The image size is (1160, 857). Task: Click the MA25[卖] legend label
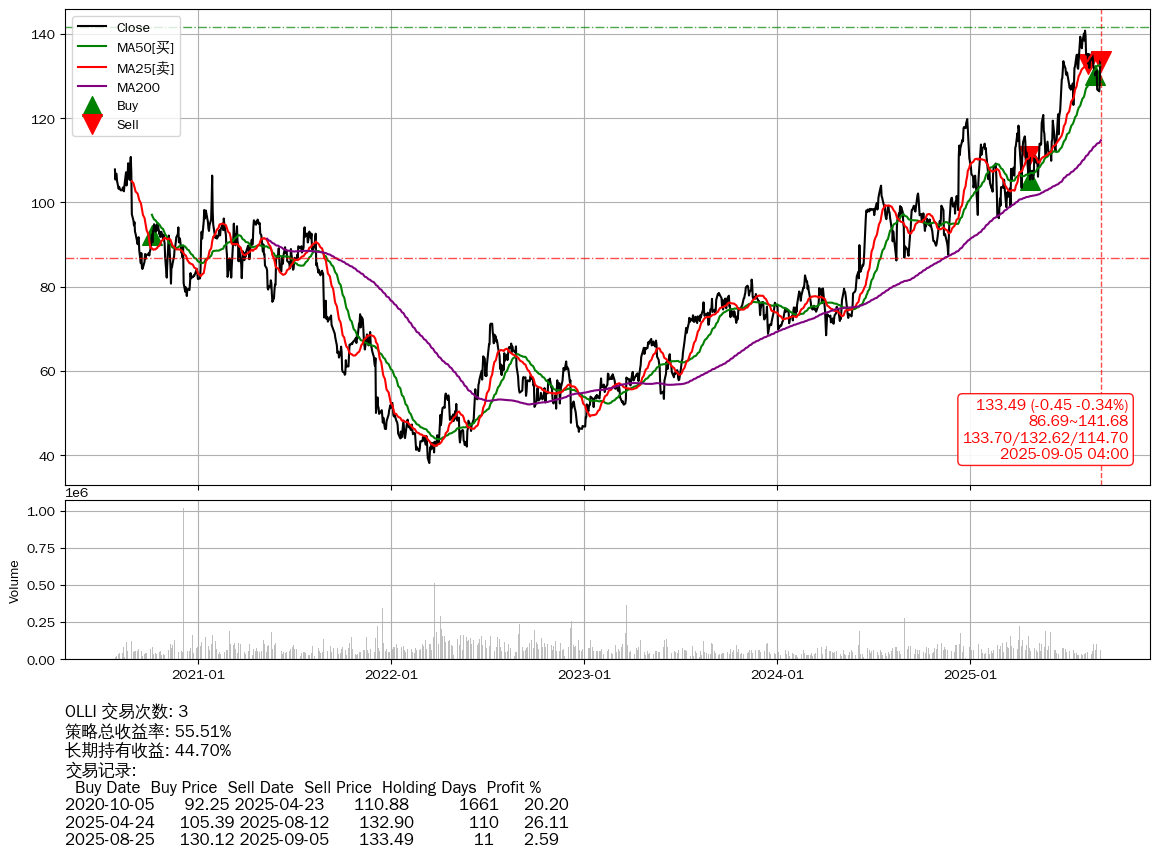[x=145, y=68]
